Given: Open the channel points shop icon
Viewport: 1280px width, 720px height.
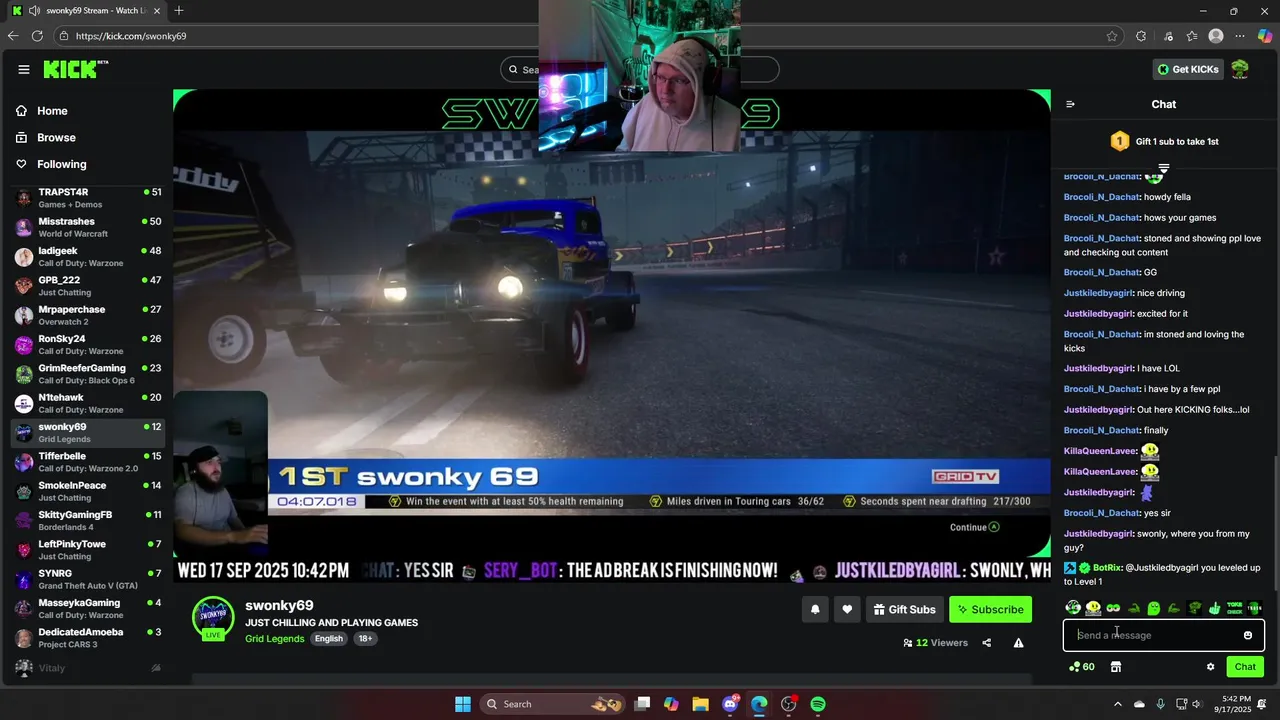Looking at the screenshot, I should tap(1116, 667).
